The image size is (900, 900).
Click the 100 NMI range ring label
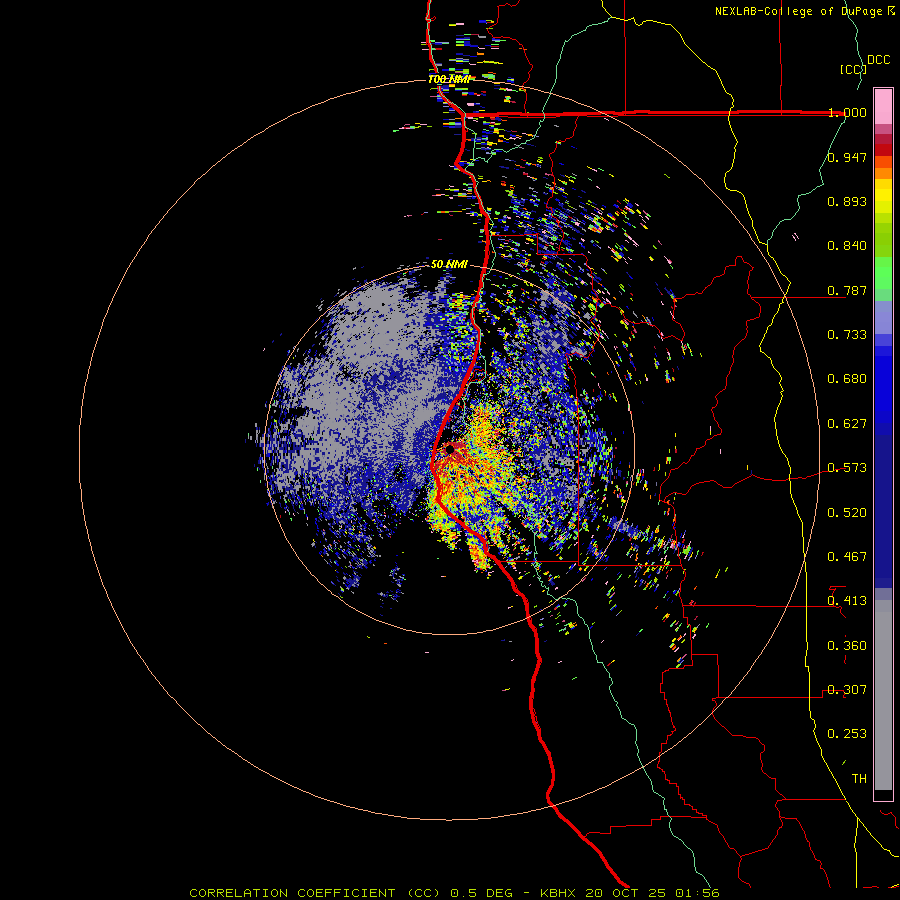coord(449,79)
